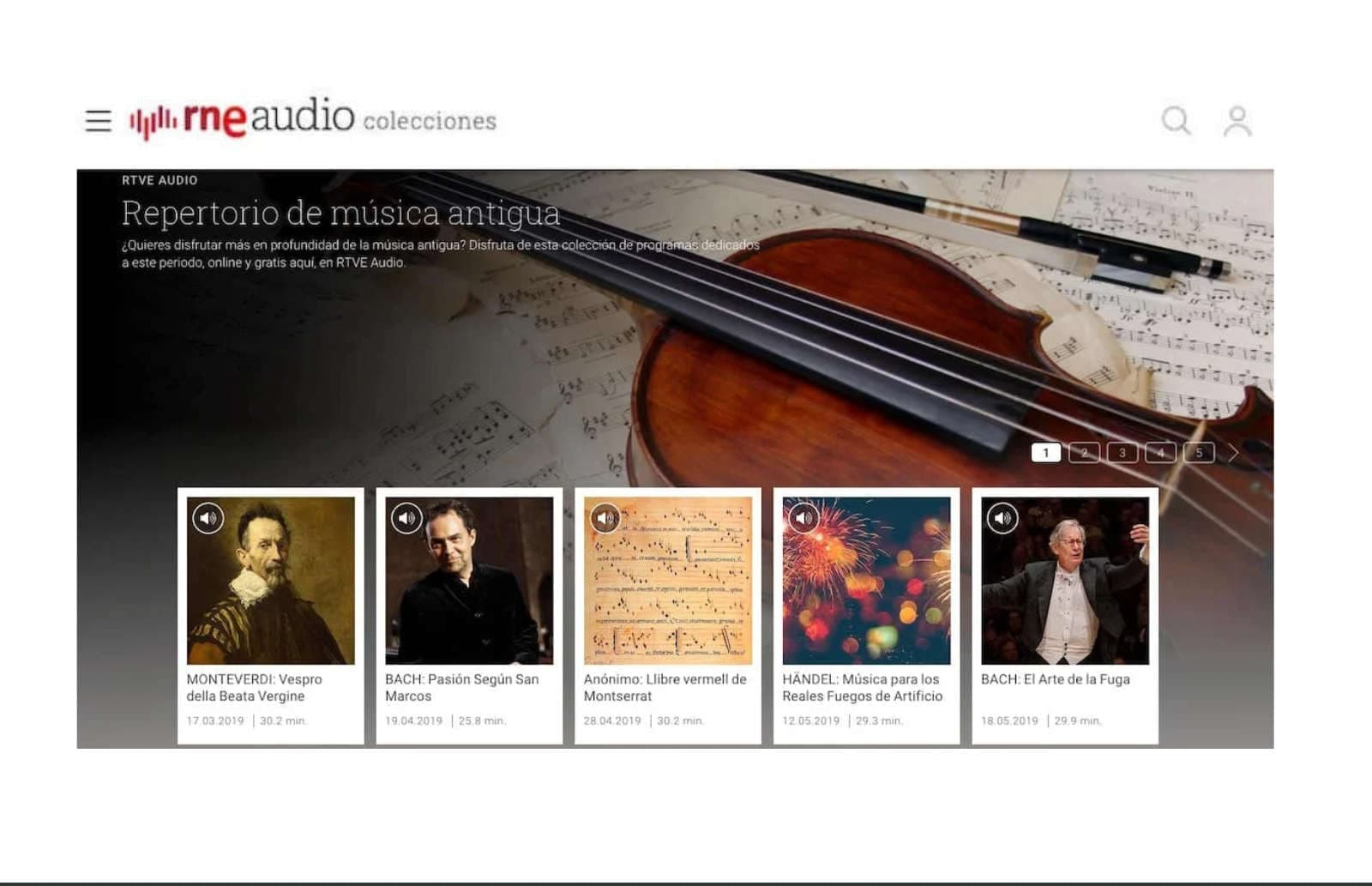Click the Monteverdi portrait thumbnail
The image size is (1372, 886).
pyautogui.click(x=270, y=581)
